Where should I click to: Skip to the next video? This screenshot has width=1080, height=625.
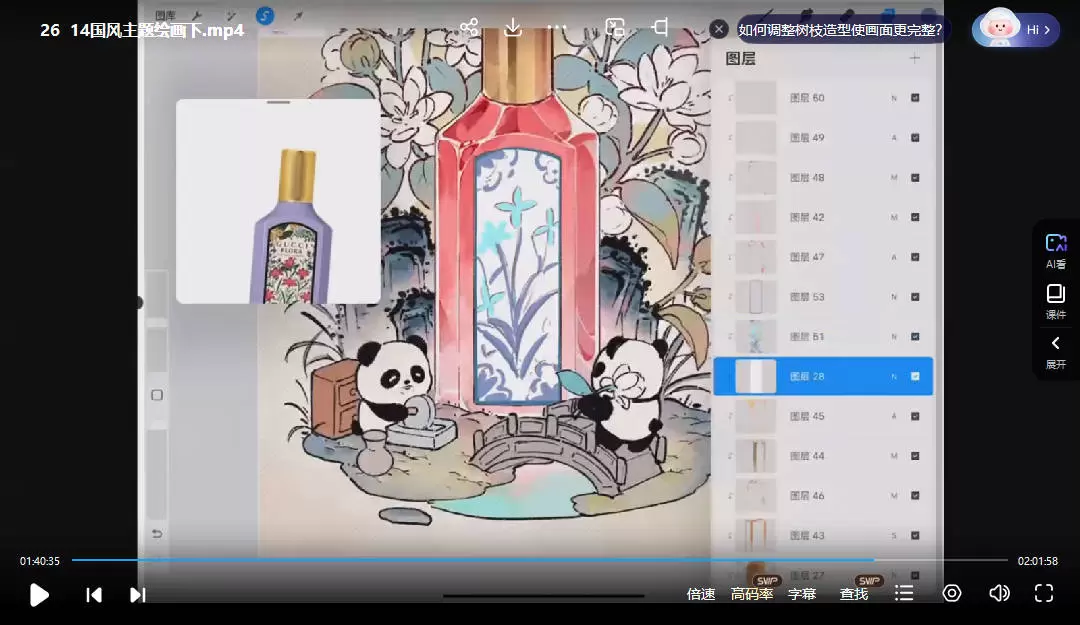pos(138,595)
